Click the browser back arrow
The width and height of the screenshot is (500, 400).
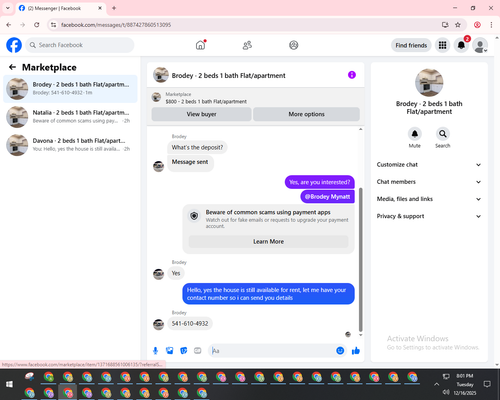9,25
